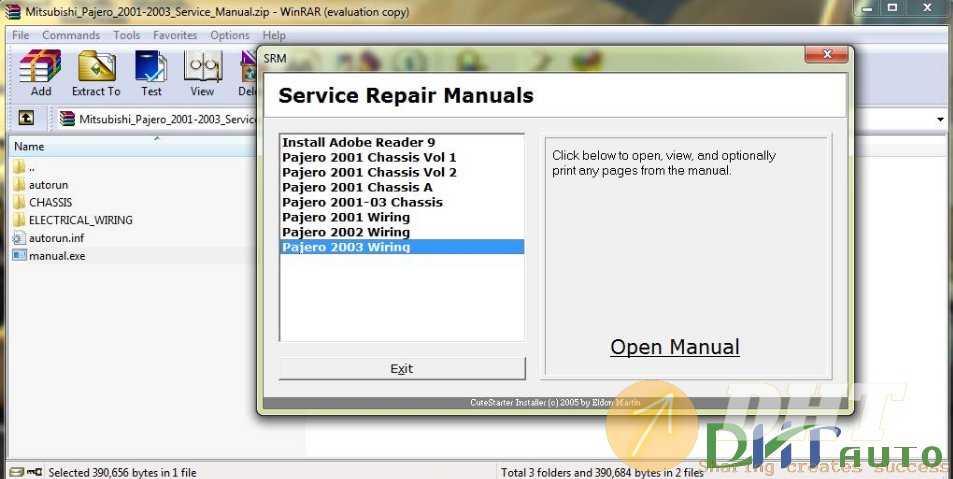This screenshot has width=953, height=479.
Task: Click the archive icon in address bar
Action: click(67, 119)
